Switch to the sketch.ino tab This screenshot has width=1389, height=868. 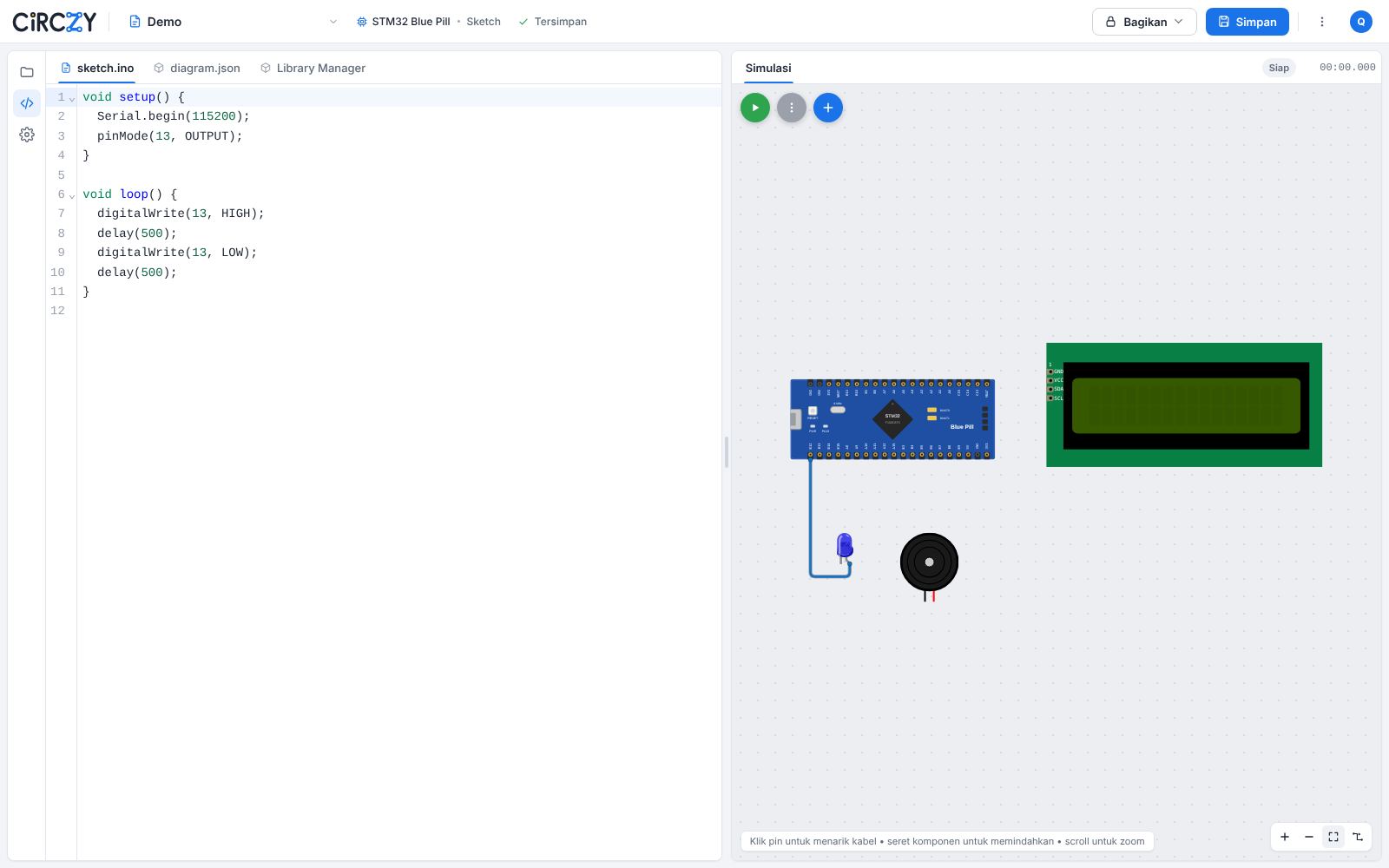tap(97, 68)
